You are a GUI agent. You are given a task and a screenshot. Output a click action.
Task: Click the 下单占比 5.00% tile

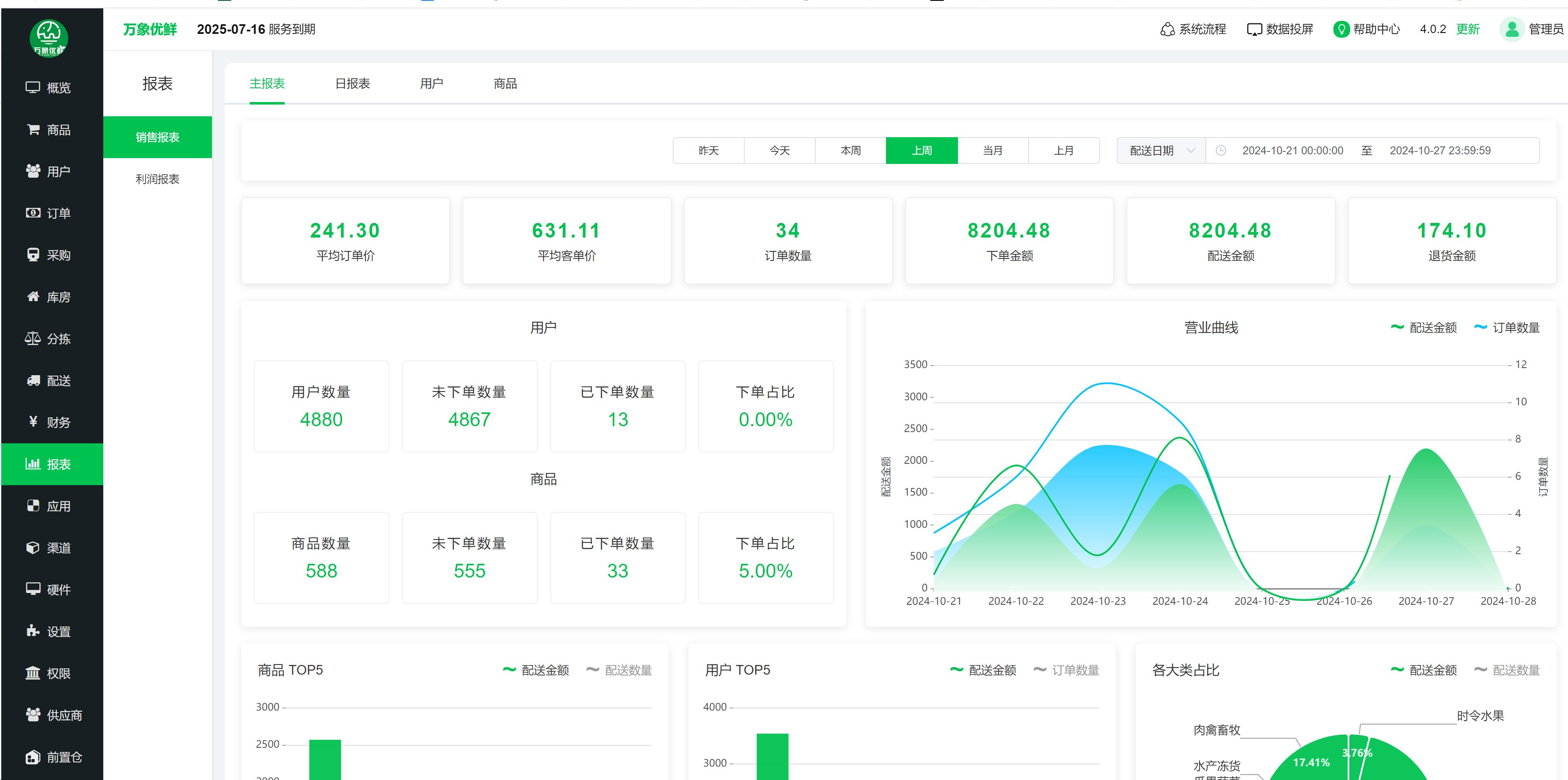point(766,558)
